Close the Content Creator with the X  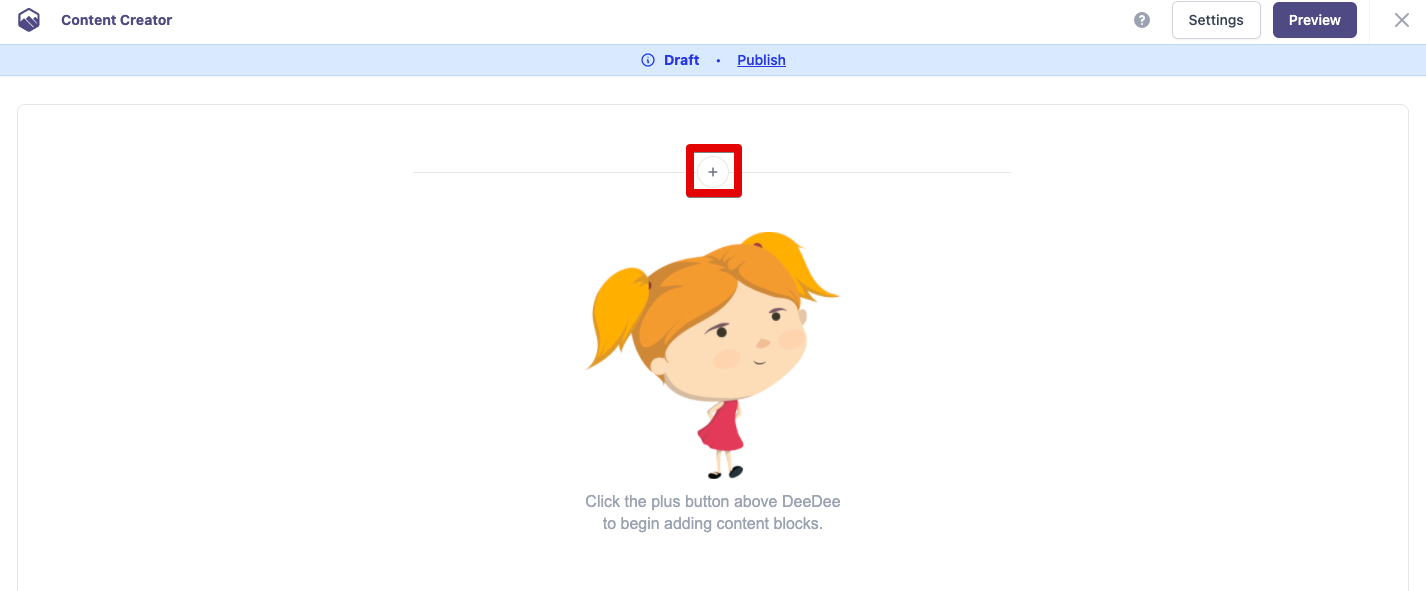click(1402, 20)
